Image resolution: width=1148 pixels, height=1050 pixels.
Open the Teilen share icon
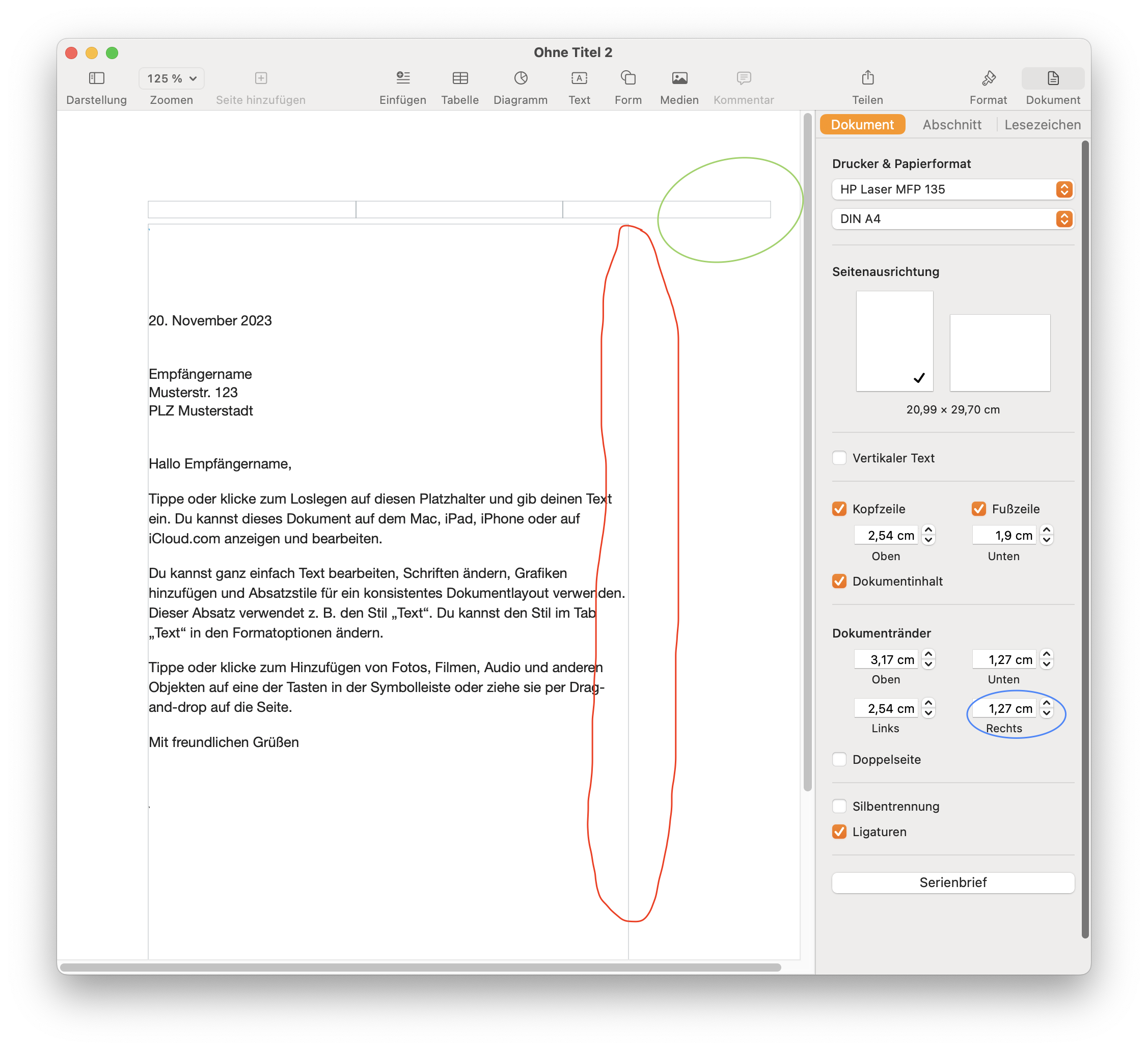tap(867, 78)
